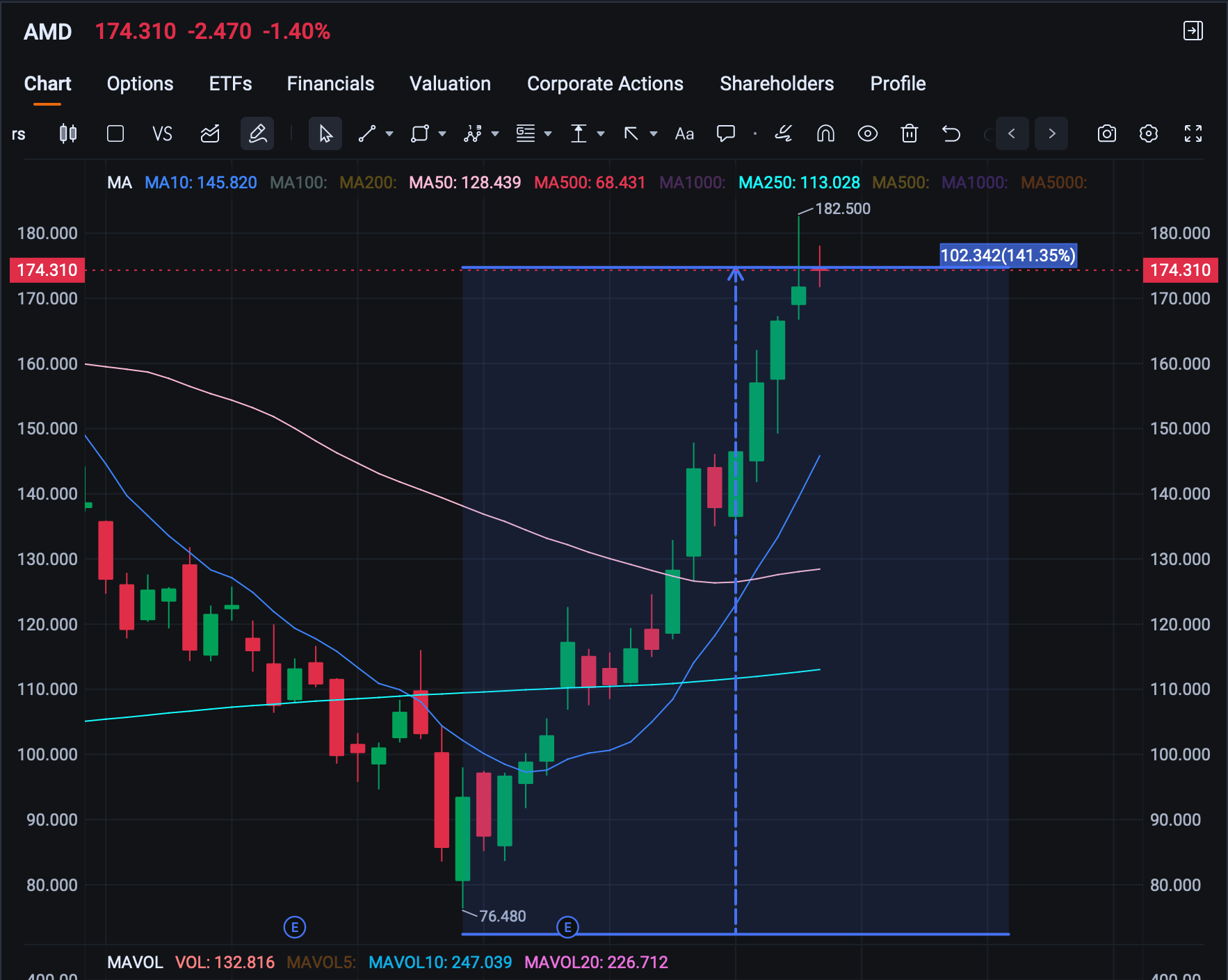
Task: Click the dimmed MAVOL5 label
Action: (321, 963)
